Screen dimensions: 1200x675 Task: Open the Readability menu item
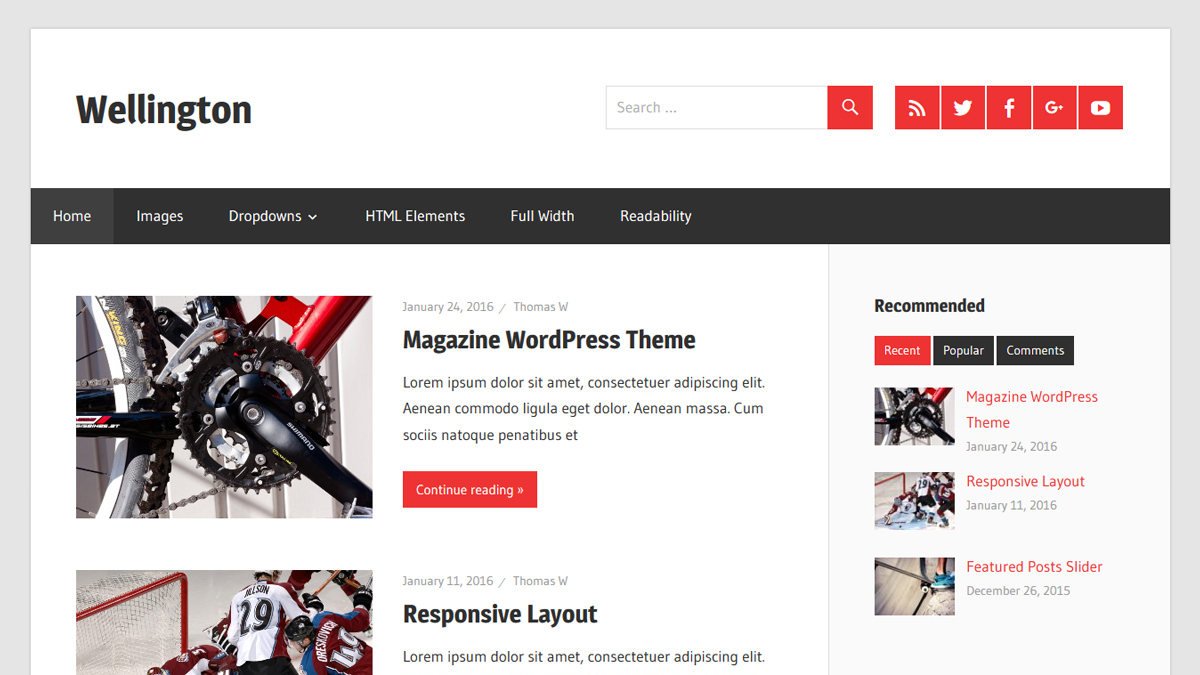(656, 216)
